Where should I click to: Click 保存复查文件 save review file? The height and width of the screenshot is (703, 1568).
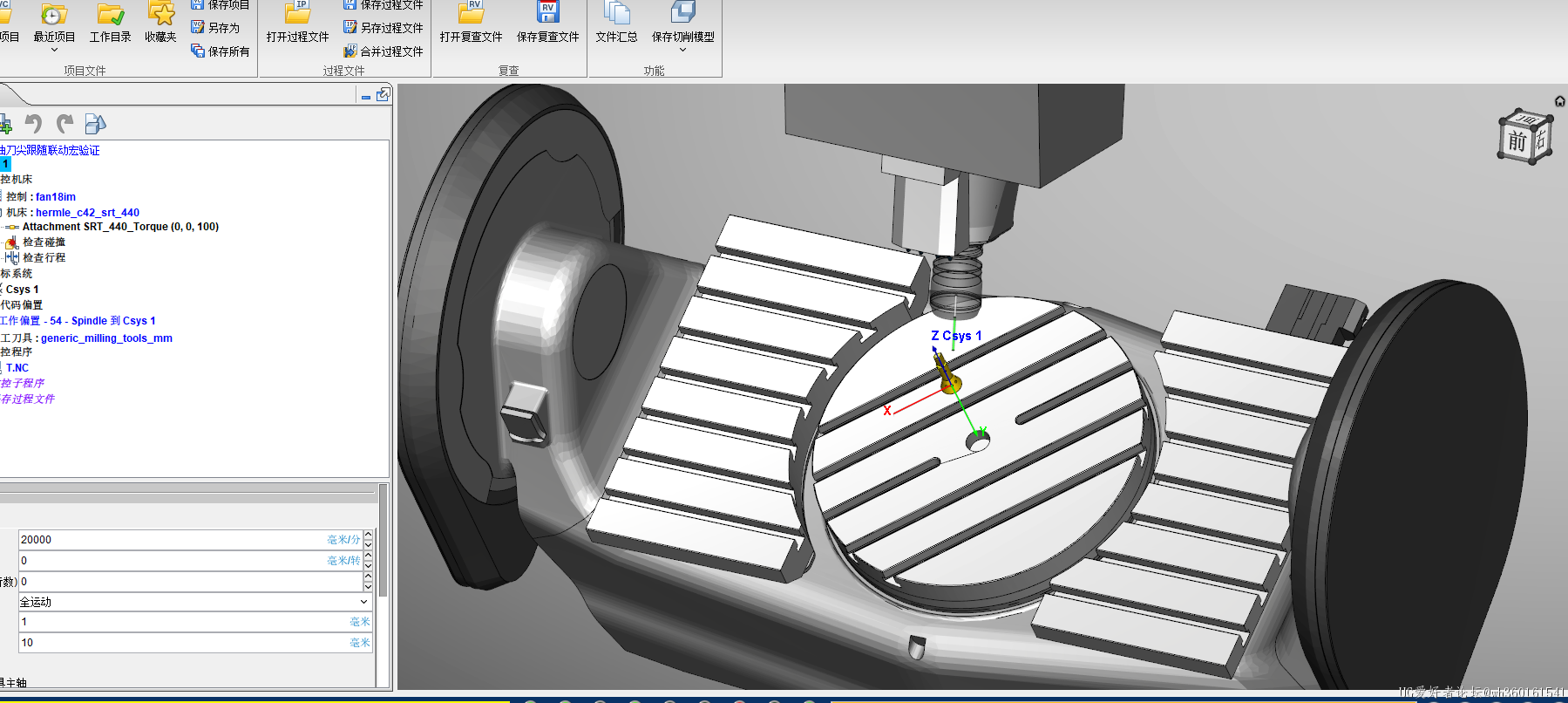(x=548, y=23)
